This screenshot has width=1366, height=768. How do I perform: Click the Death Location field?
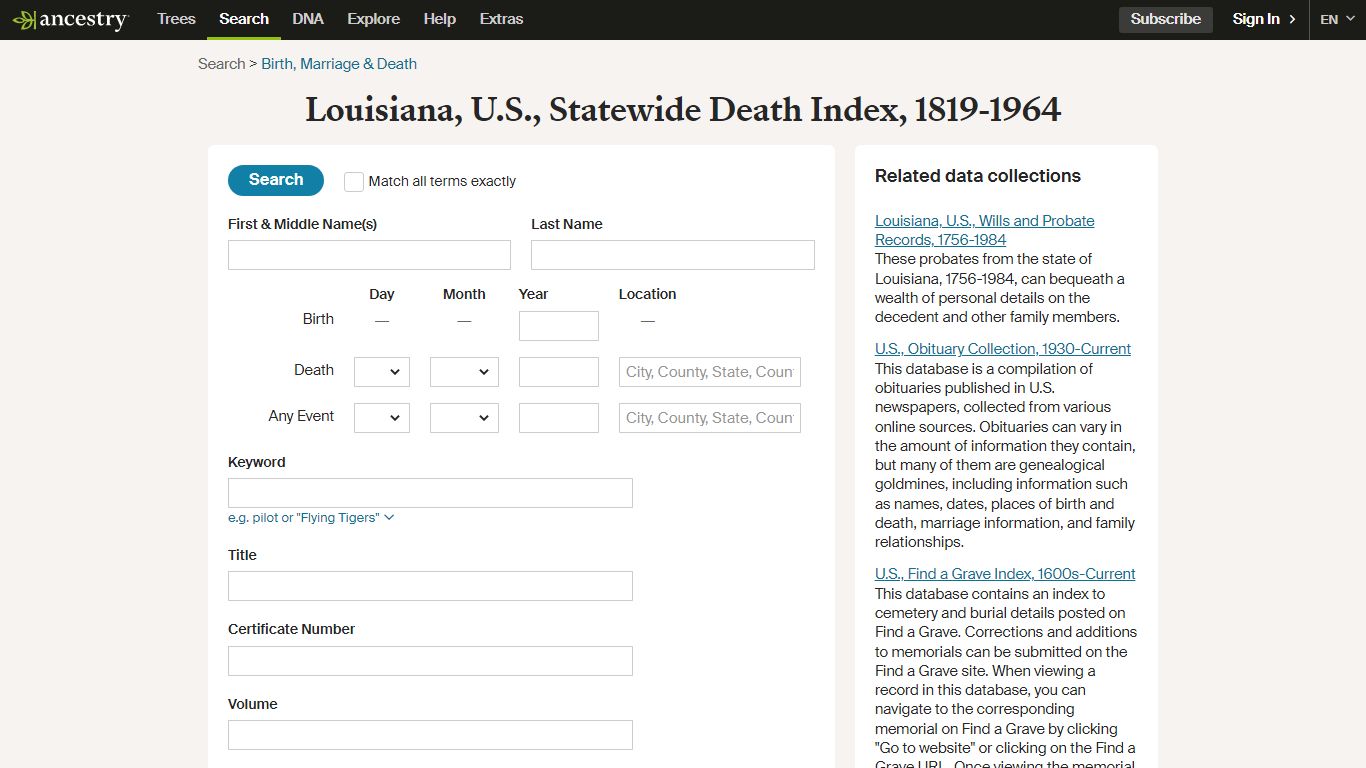tap(710, 372)
